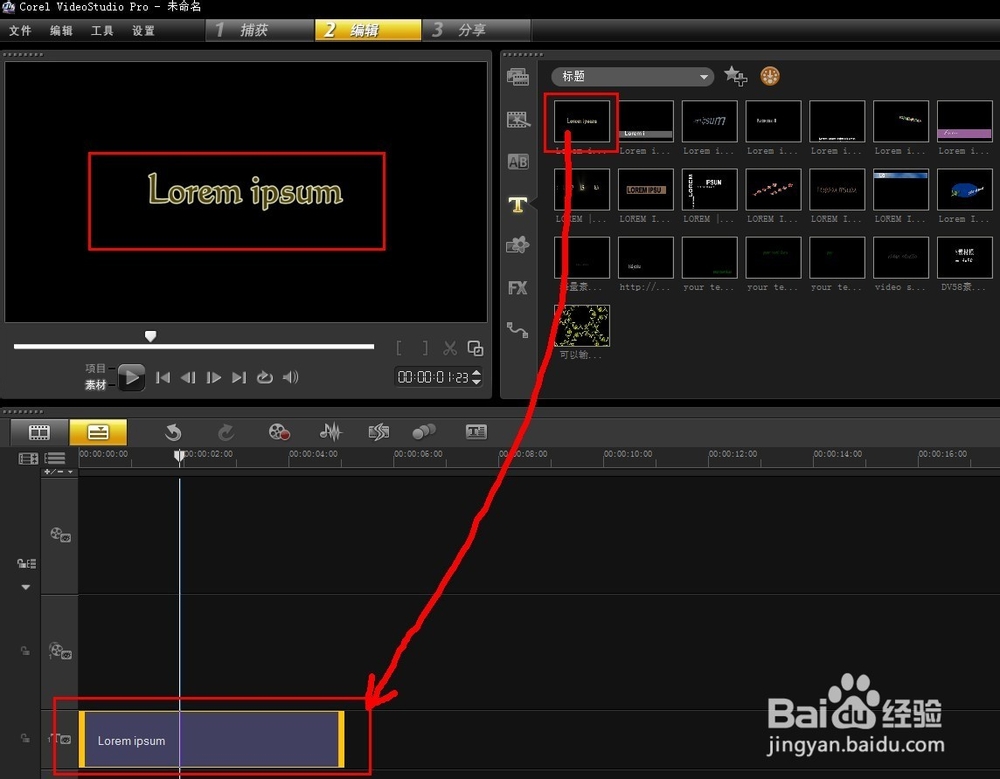
Task: Split clip with scissors icon
Action: coord(450,348)
